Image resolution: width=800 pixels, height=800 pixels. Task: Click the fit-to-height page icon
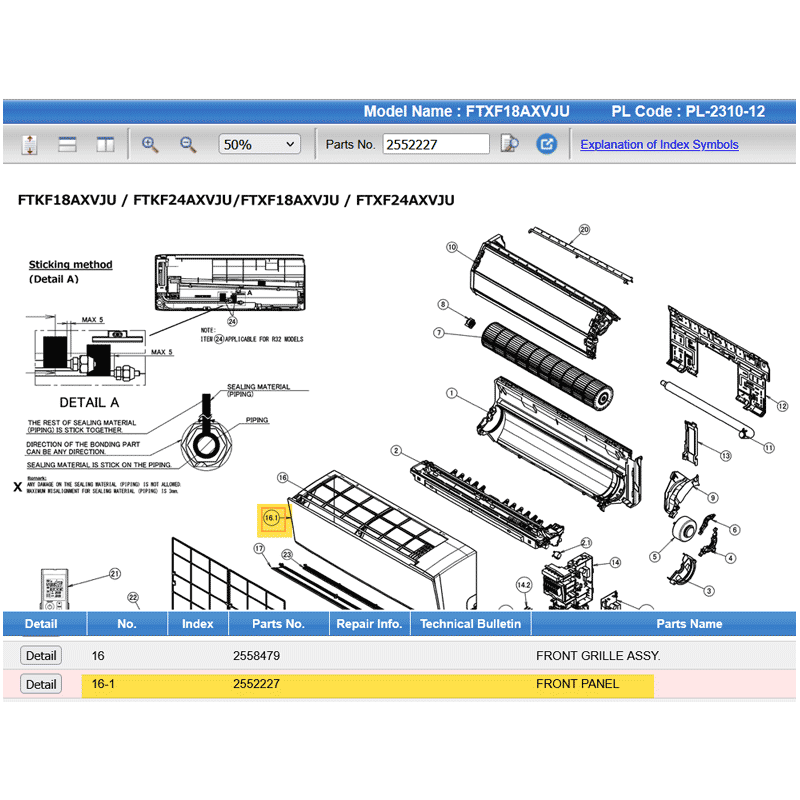(29, 145)
